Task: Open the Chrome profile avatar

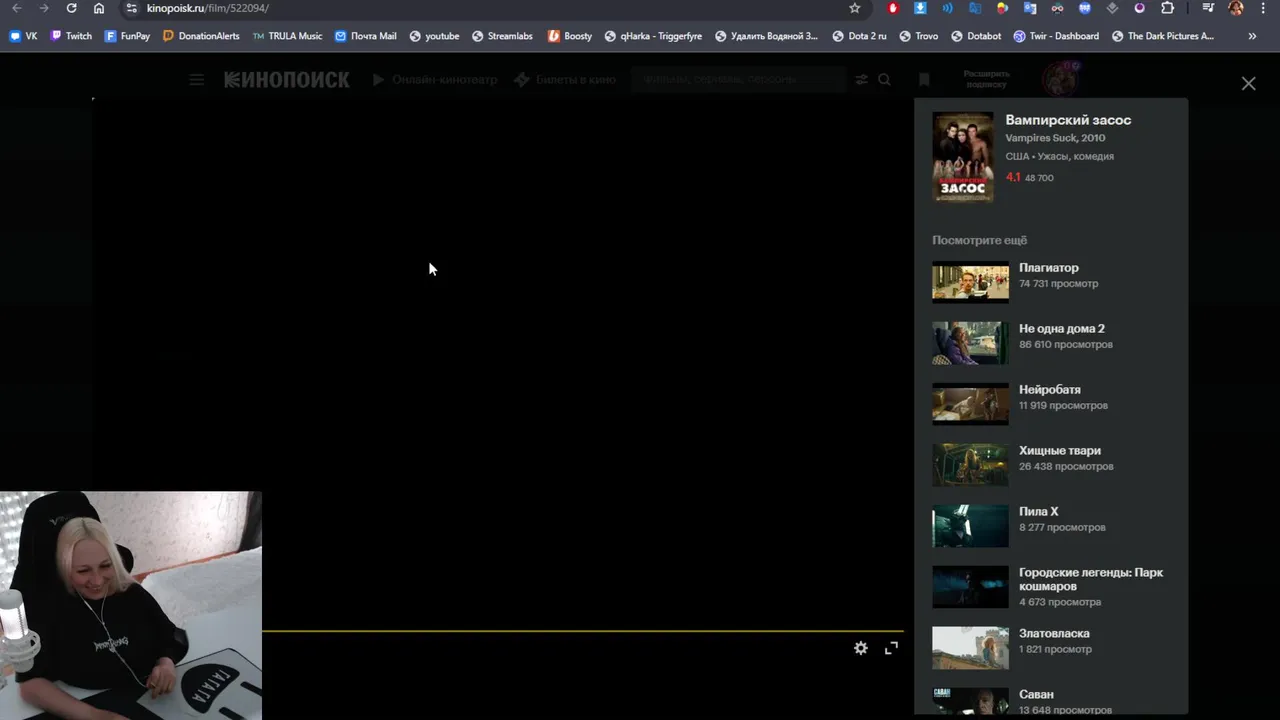Action: click(1236, 8)
